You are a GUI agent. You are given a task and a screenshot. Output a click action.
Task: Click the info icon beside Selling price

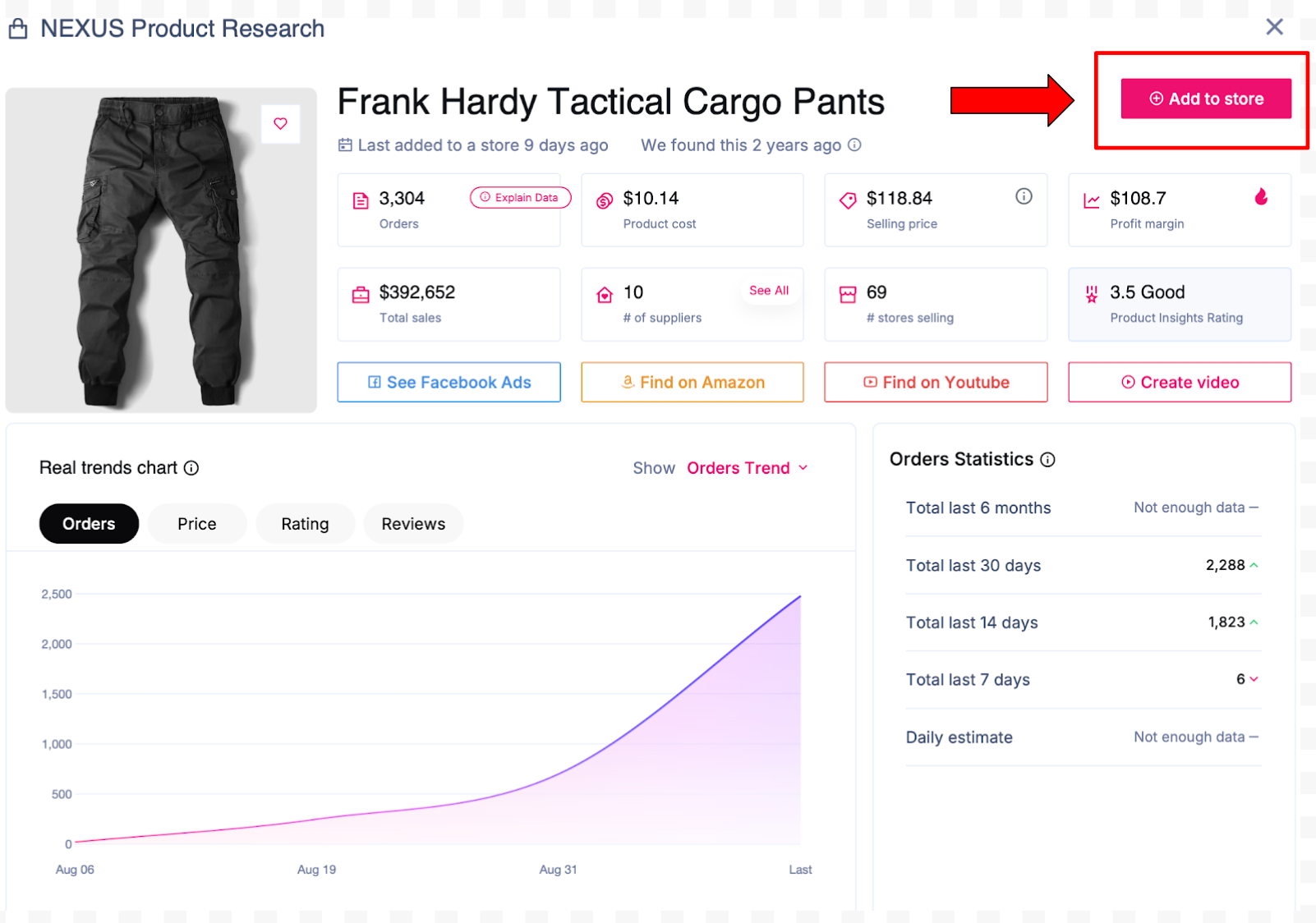tap(1024, 196)
